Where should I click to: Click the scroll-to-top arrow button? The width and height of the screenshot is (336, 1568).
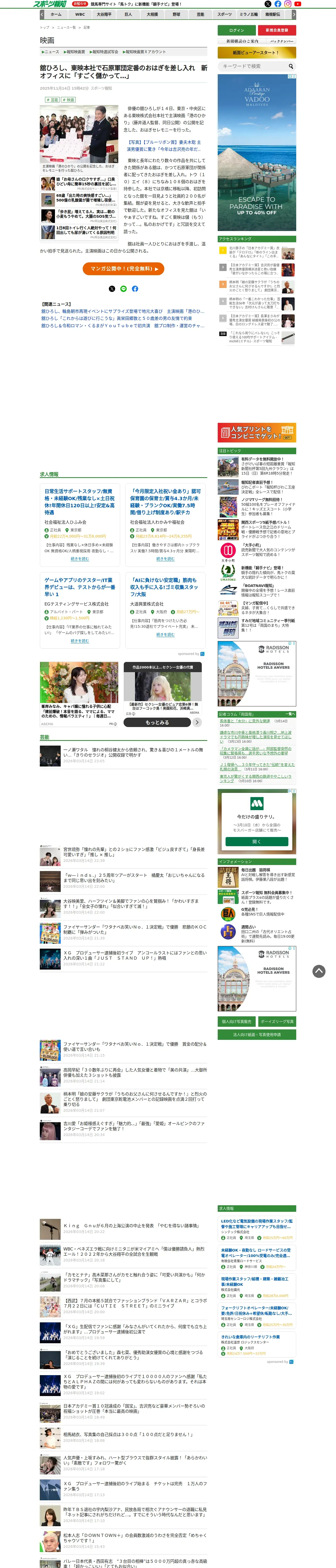(x=319, y=971)
